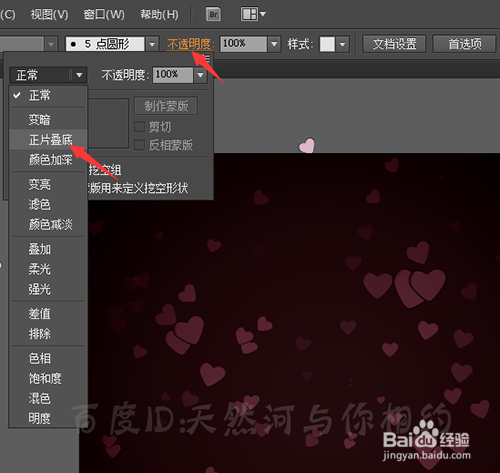Select 强光 blend mode

tap(48, 289)
